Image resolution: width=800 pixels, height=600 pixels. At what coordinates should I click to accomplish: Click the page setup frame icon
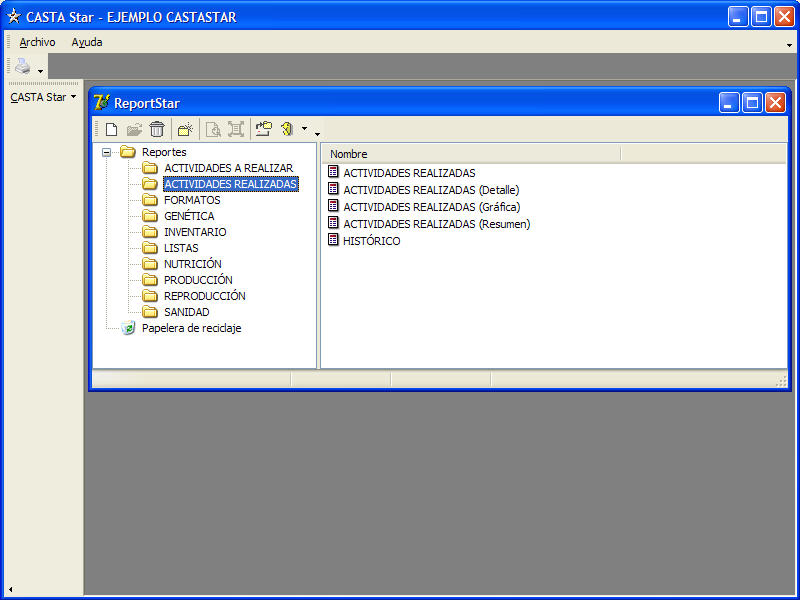pyautogui.click(x=236, y=130)
